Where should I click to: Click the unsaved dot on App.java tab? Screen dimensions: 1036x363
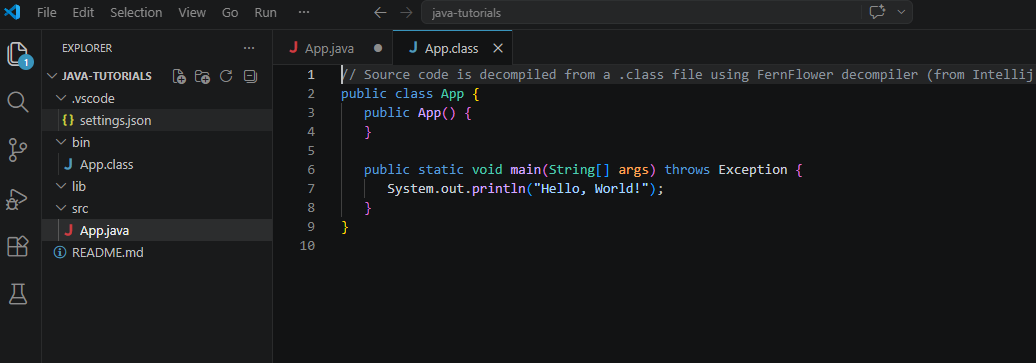[378, 48]
